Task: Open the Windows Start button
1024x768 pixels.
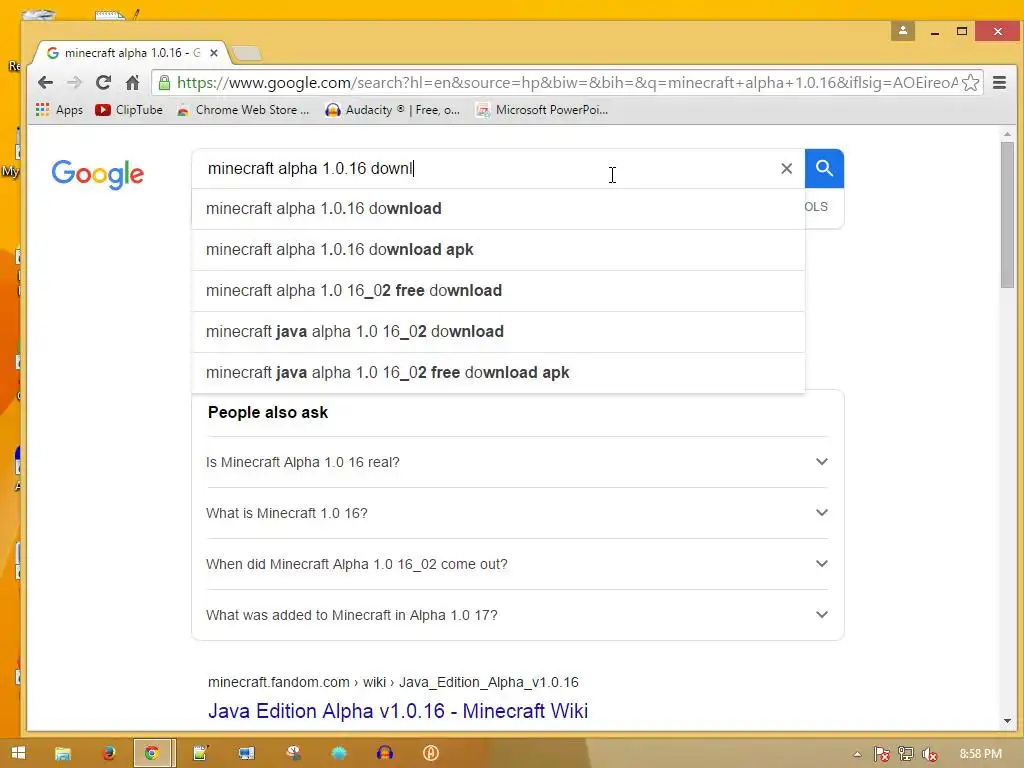Action: 18,753
